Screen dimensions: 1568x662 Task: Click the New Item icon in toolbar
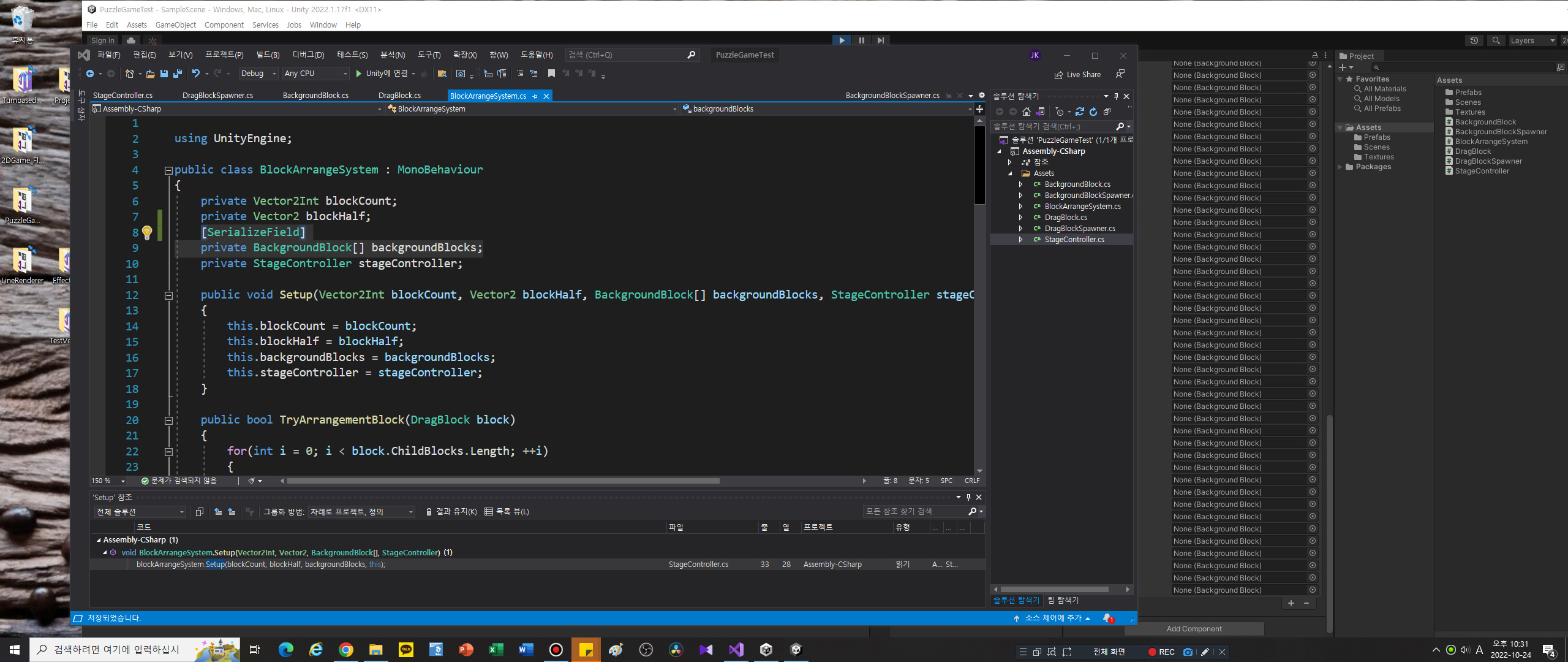click(129, 74)
